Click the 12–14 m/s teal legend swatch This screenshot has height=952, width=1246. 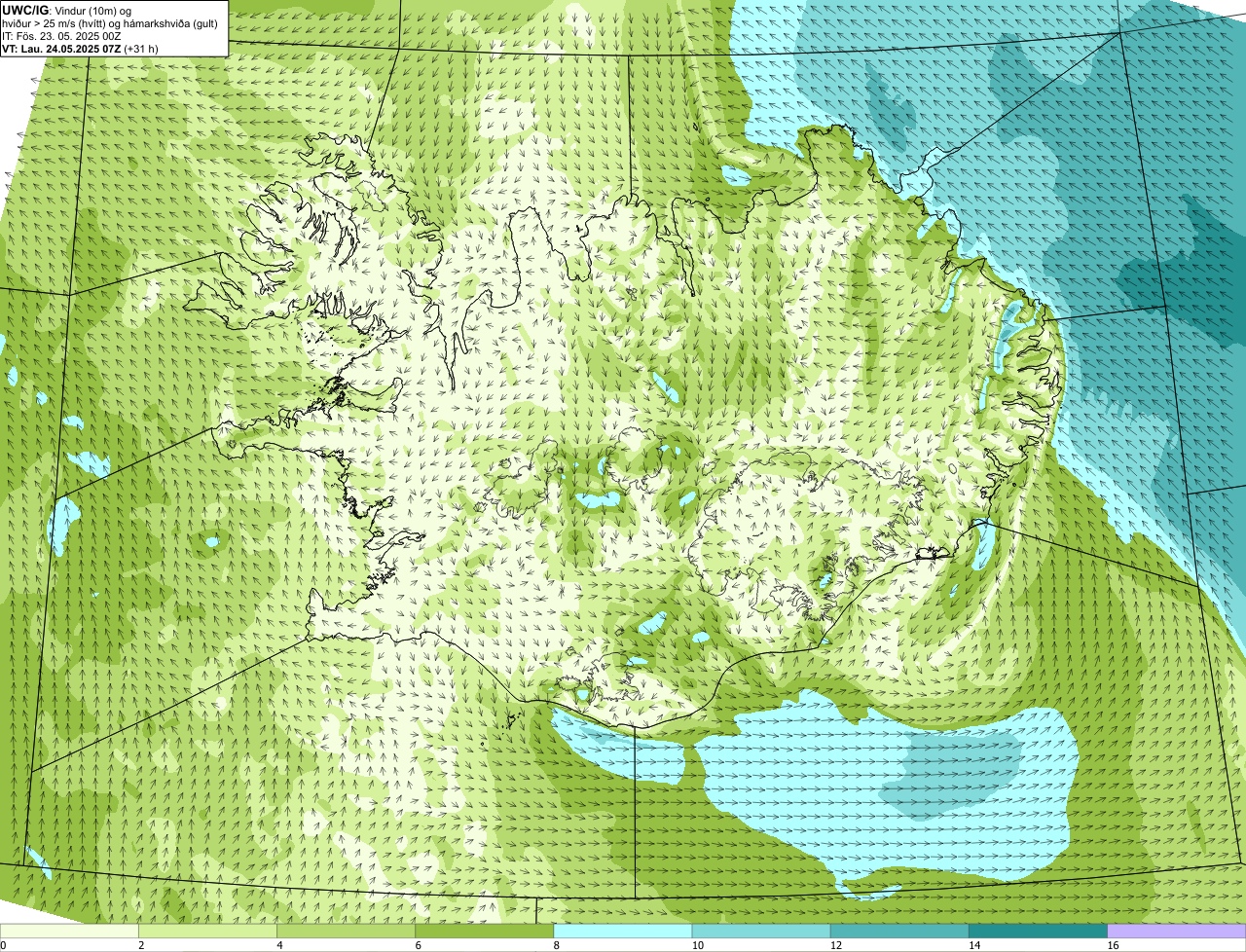click(x=899, y=931)
